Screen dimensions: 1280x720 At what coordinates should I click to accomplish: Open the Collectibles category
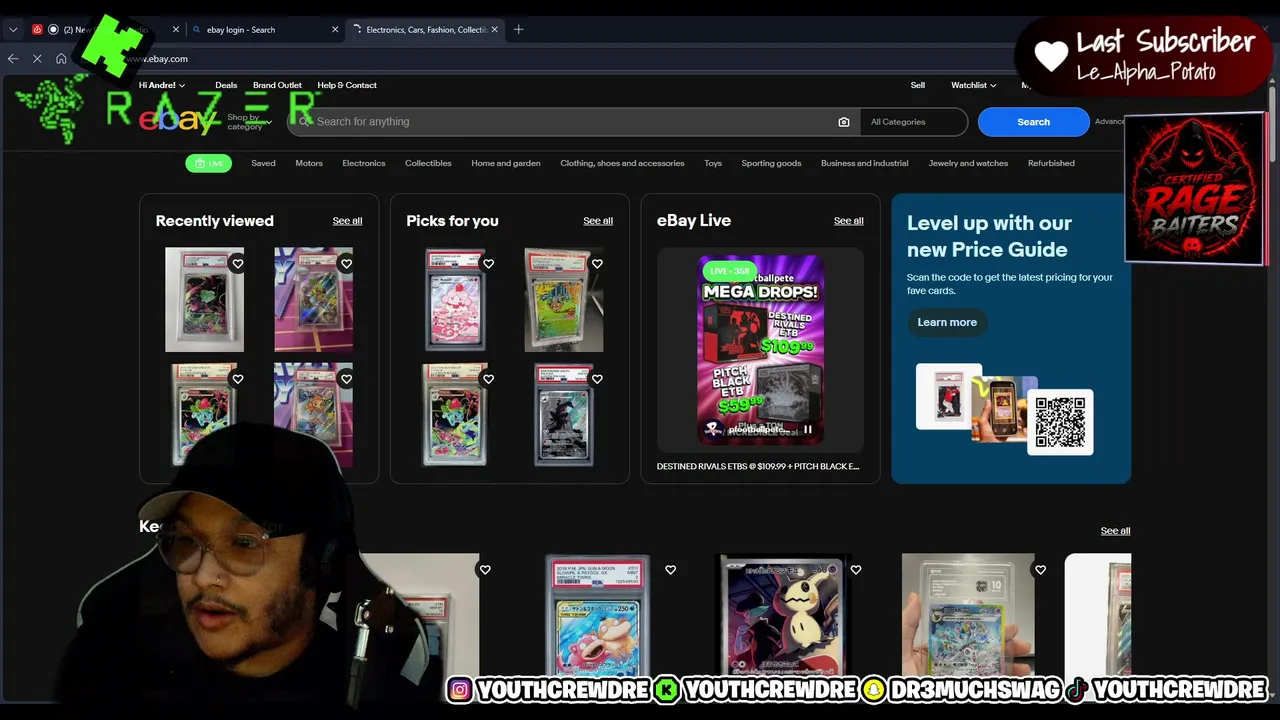pos(428,163)
